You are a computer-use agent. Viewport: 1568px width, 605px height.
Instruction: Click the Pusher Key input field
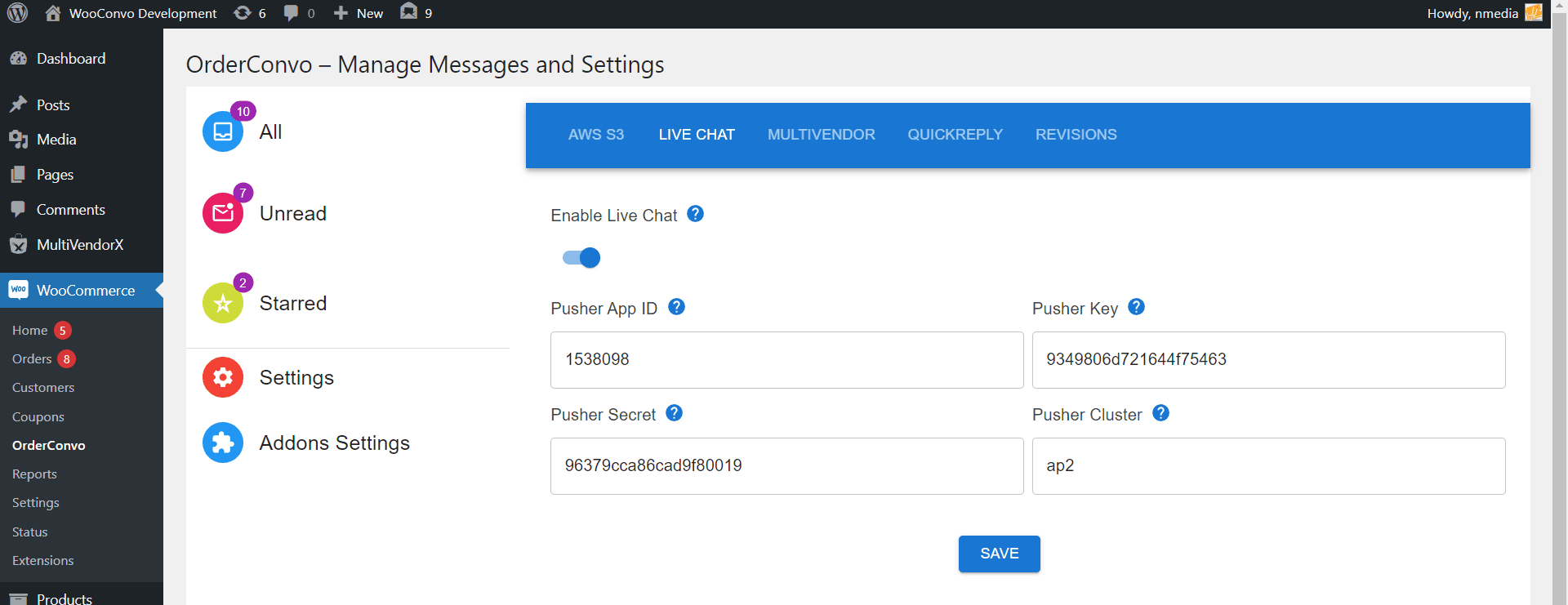[1269, 360]
